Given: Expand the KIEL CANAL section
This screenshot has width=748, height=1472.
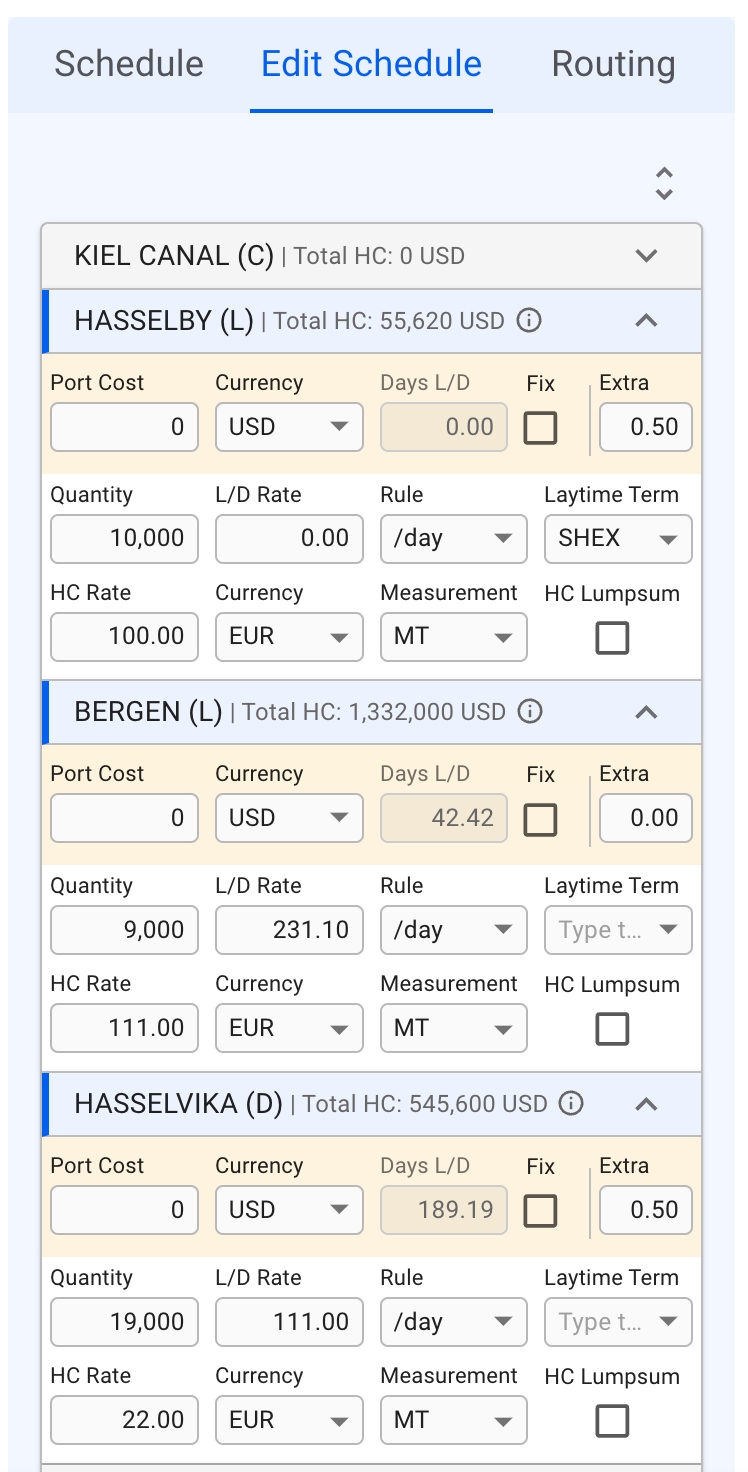Looking at the screenshot, I should (x=647, y=255).
